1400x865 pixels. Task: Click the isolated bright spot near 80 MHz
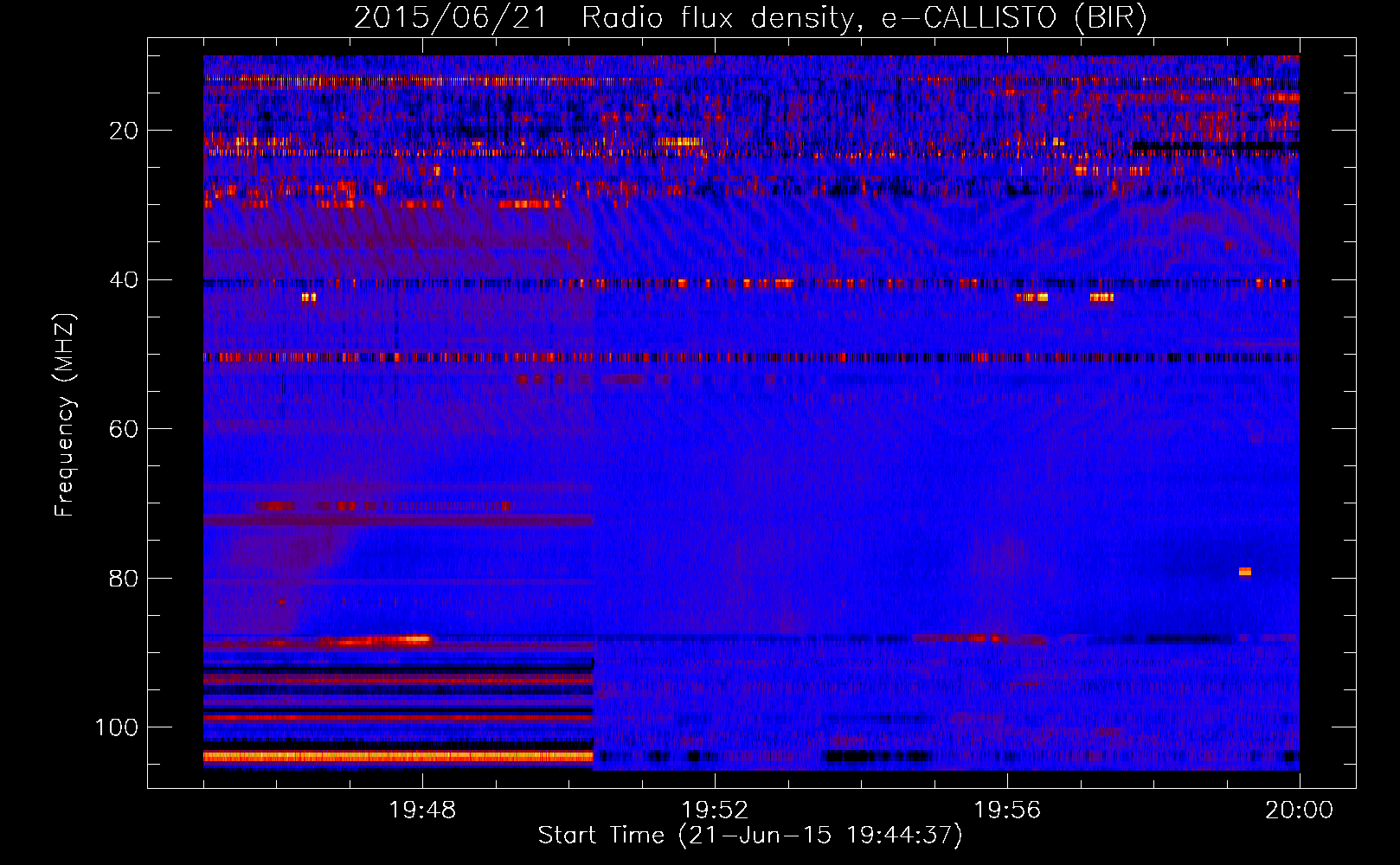click(x=1244, y=571)
